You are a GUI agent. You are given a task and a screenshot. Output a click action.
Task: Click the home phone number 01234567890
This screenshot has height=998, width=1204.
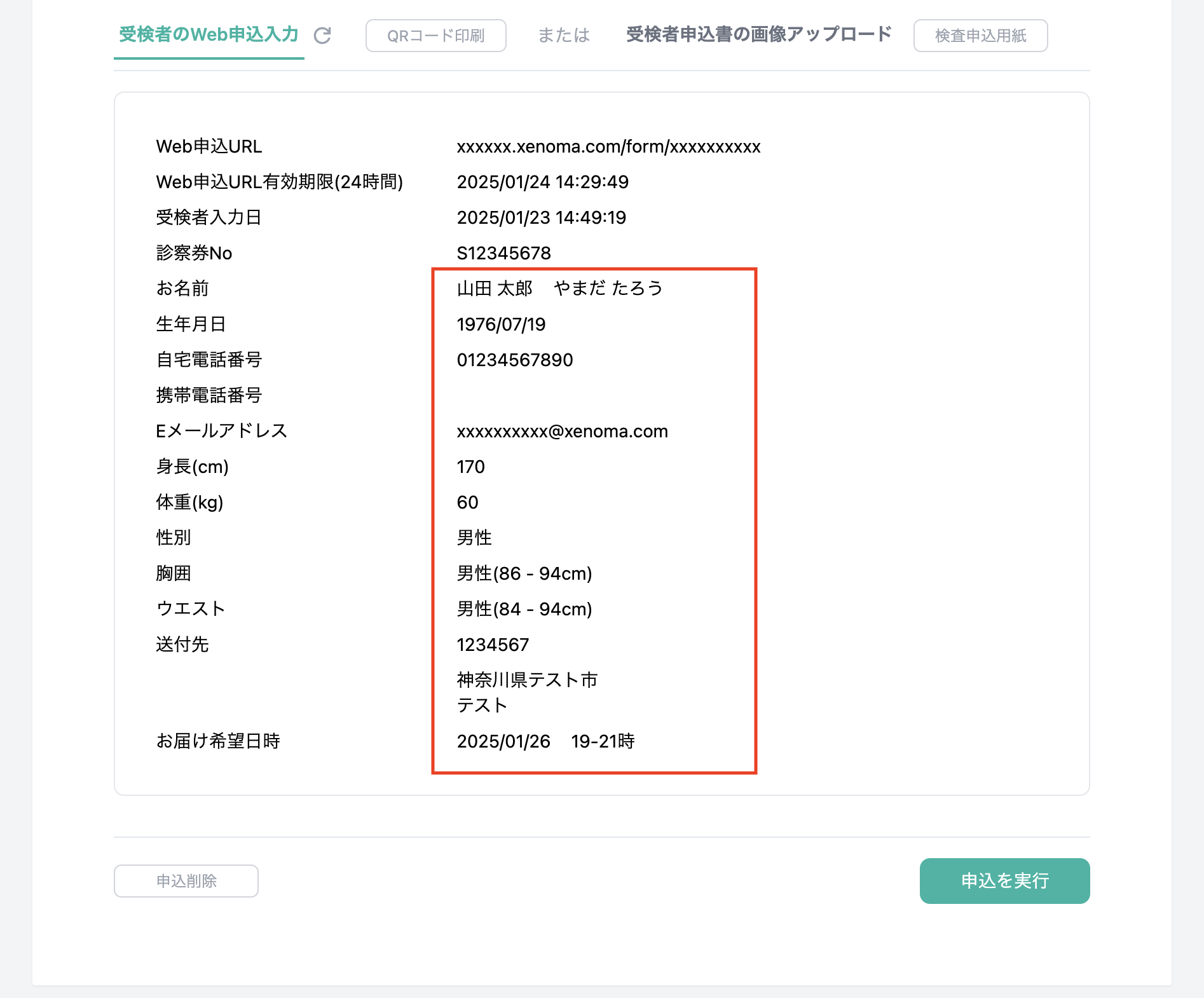(x=514, y=360)
